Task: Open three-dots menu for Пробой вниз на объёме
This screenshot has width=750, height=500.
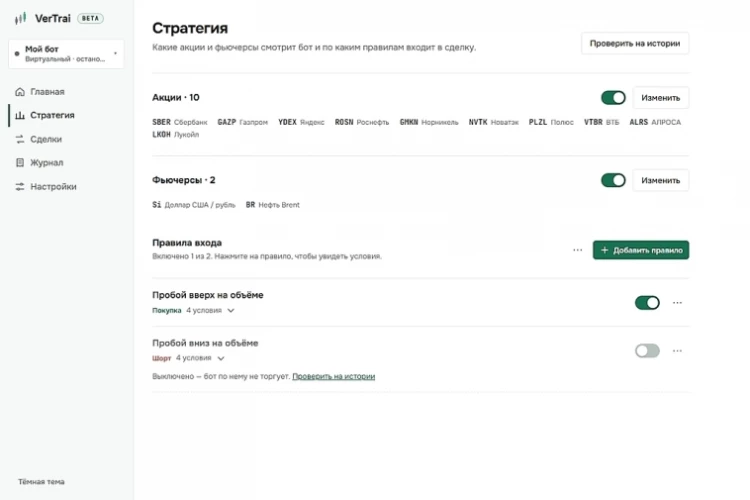Action: click(677, 351)
